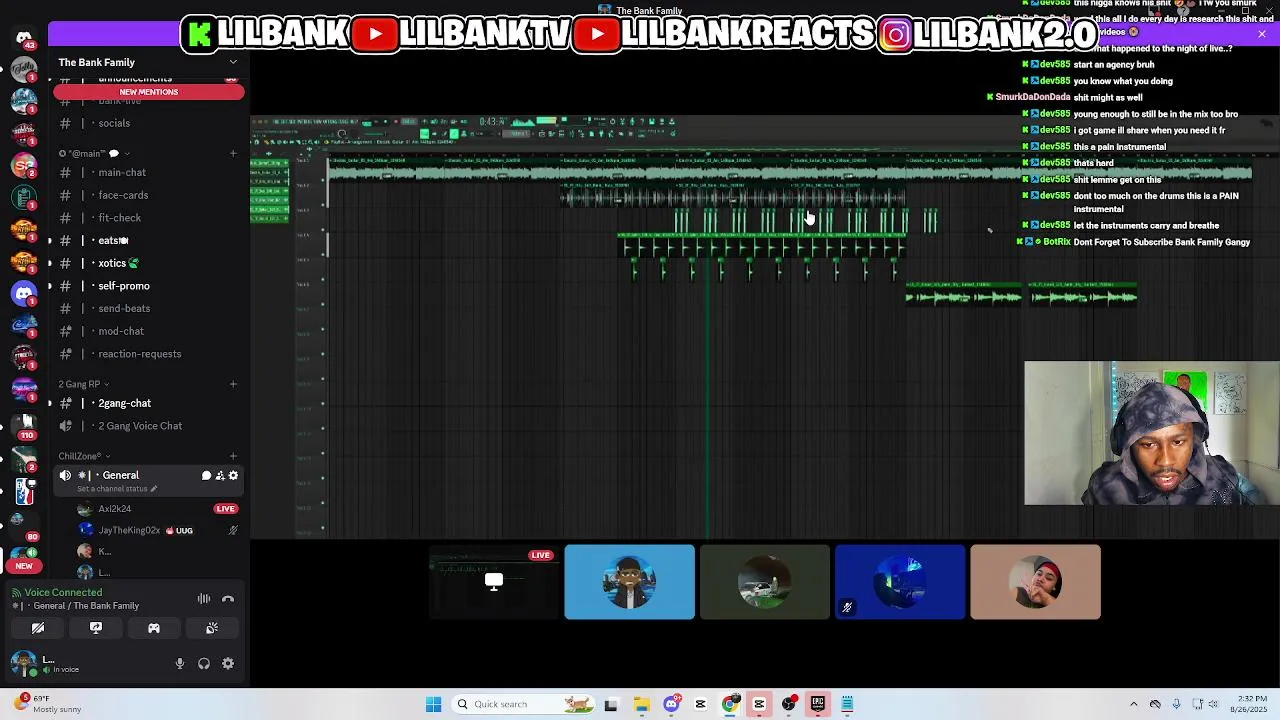Collapse the @main category
Image resolution: width=1280 pixels, height=720 pixels.
pyautogui.click(x=90, y=154)
